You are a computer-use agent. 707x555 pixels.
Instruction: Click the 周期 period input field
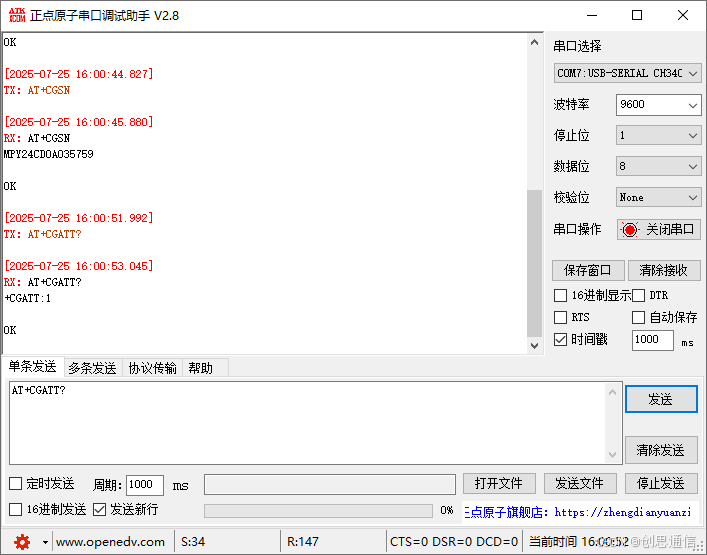tap(144, 485)
